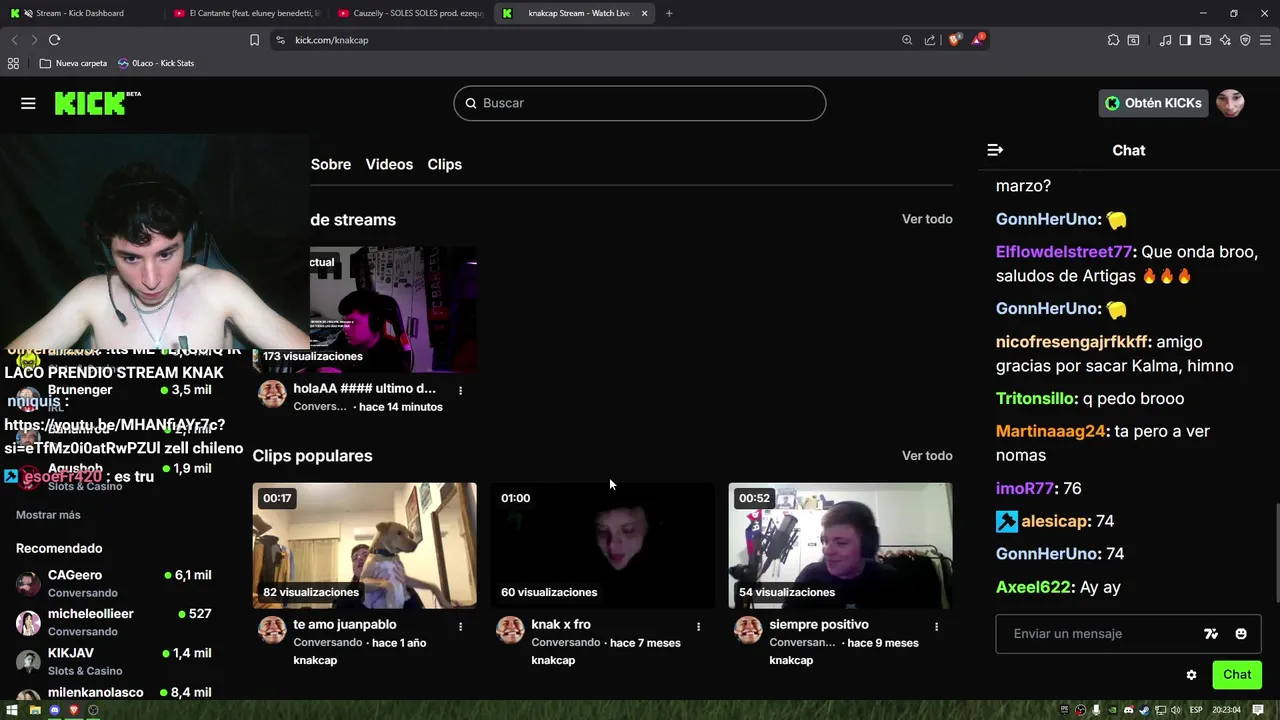The height and width of the screenshot is (720, 1280).
Task: Open the past stream thumbnail with 173 visualizaciones
Action: (393, 309)
